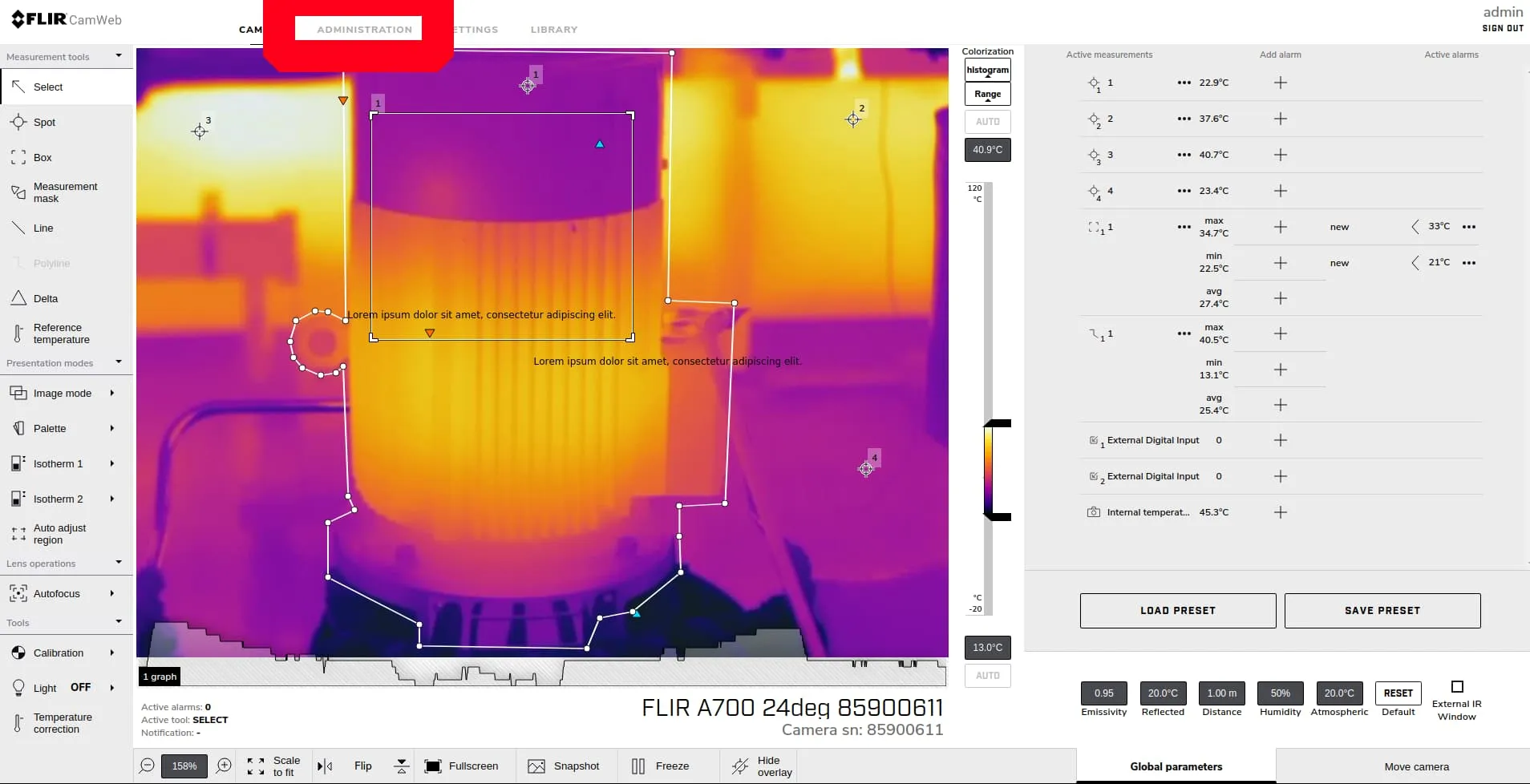
Task: Select the Spot measurement tool
Action: [44, 123]
